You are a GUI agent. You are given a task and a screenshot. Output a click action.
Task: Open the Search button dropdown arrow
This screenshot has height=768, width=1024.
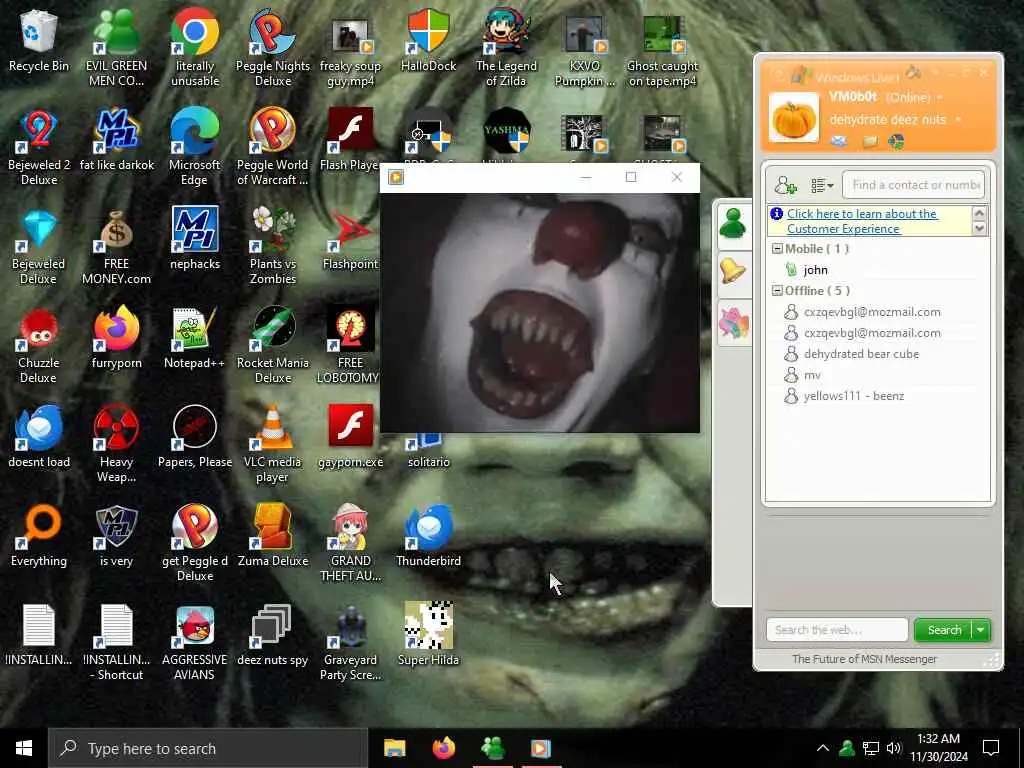(981, 630)
